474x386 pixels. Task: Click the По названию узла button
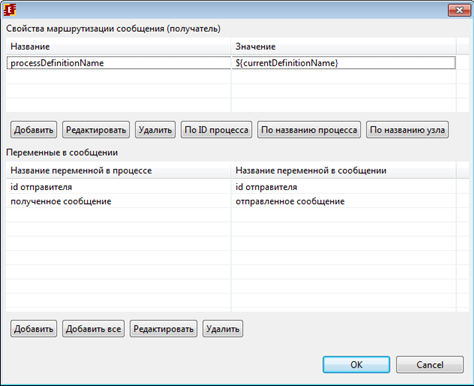coord(407,130)
